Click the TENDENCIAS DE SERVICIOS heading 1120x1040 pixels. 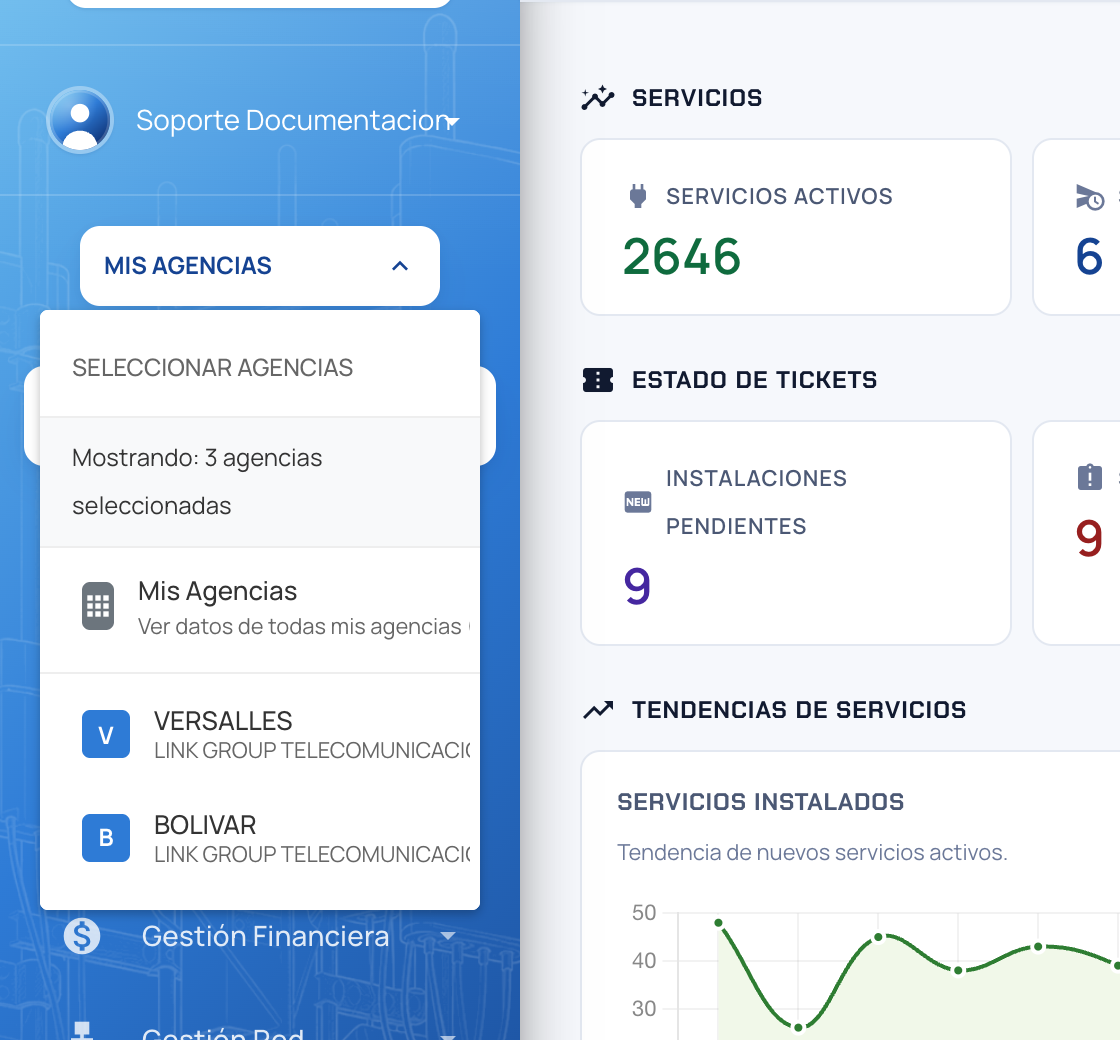799,710
